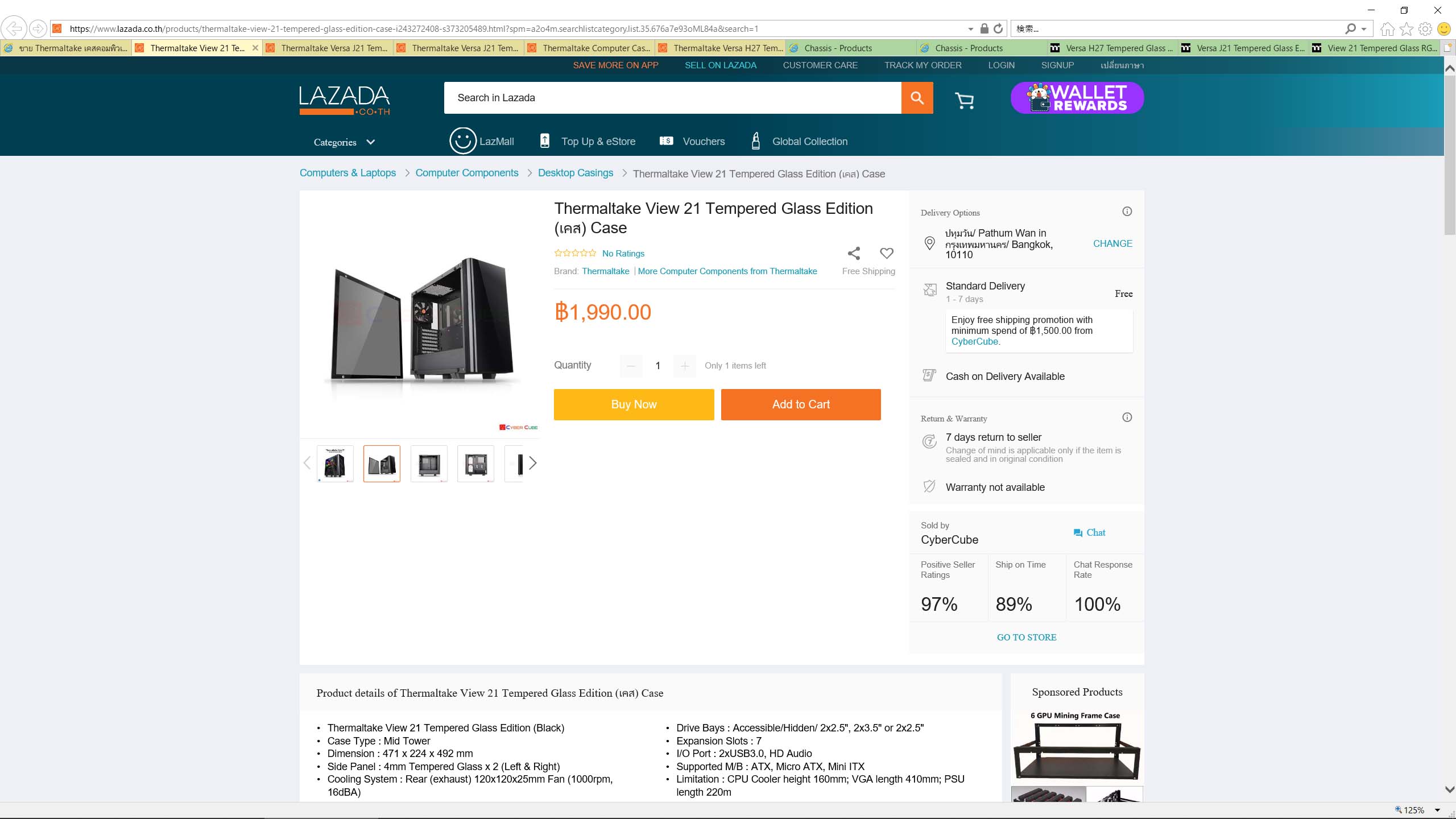Select first RGB case thumbnail image
Screen dimensions: 1456x819
coord(335,464)
